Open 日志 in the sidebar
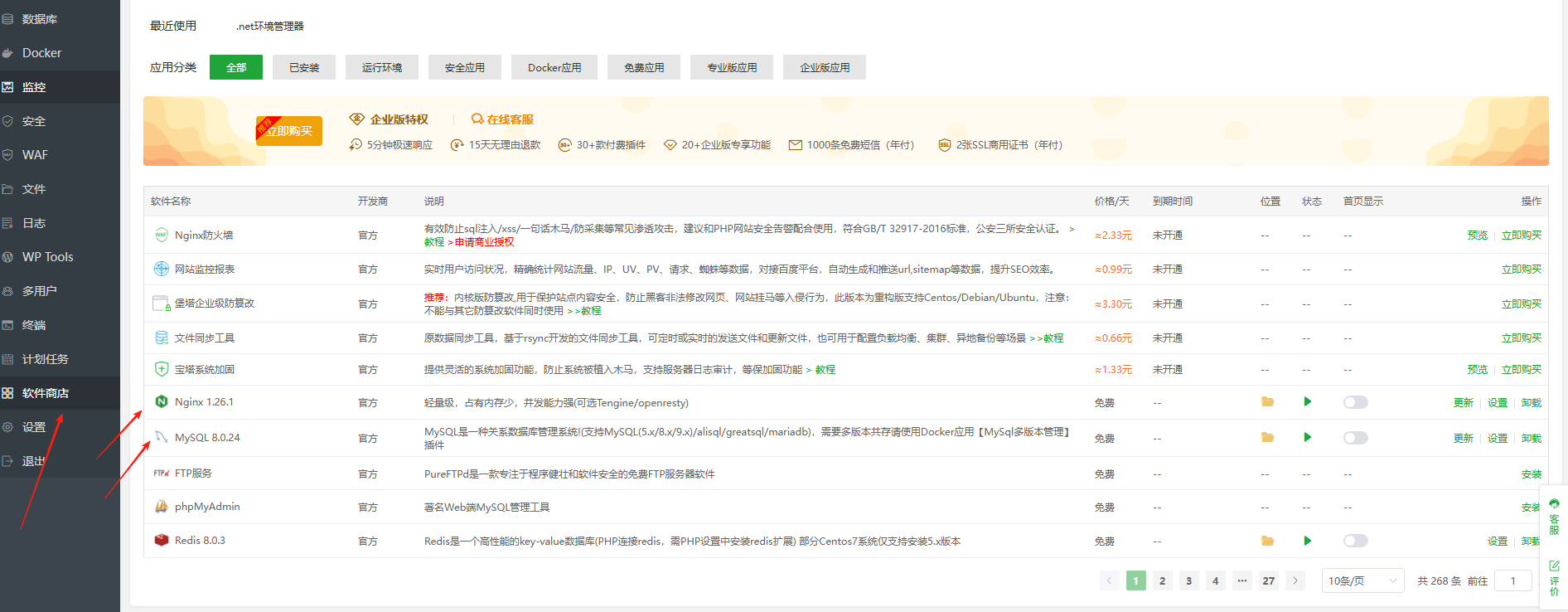Image resolution: width=1568 pixels, height=612 pixels. tap(60, 223)
